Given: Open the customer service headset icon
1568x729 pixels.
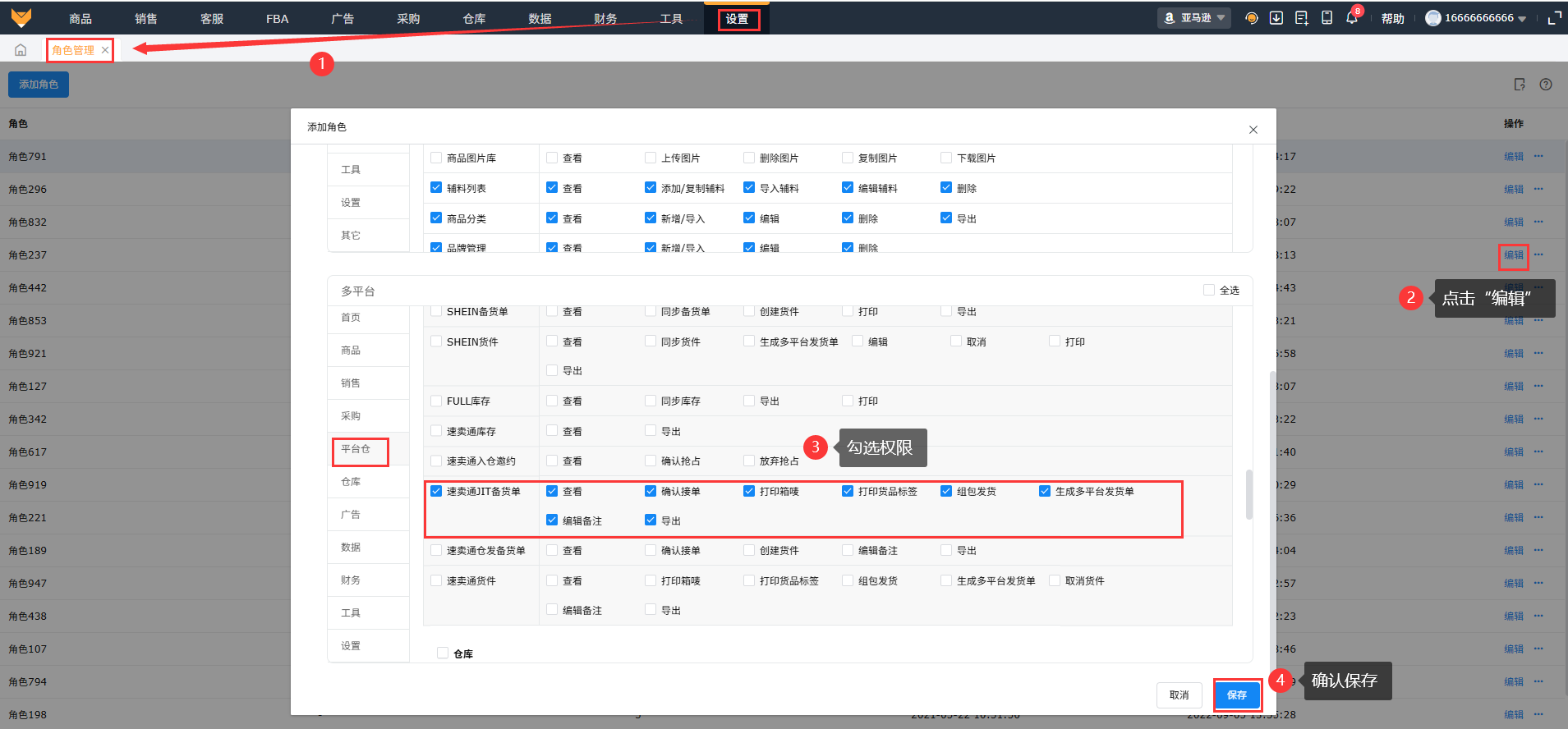Looking at the screenshot, I should pos(1251,18).
